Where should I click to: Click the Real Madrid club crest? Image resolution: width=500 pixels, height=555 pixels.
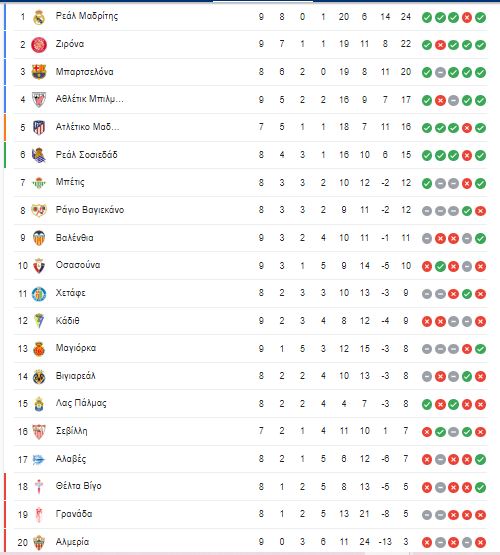[39, 17]
